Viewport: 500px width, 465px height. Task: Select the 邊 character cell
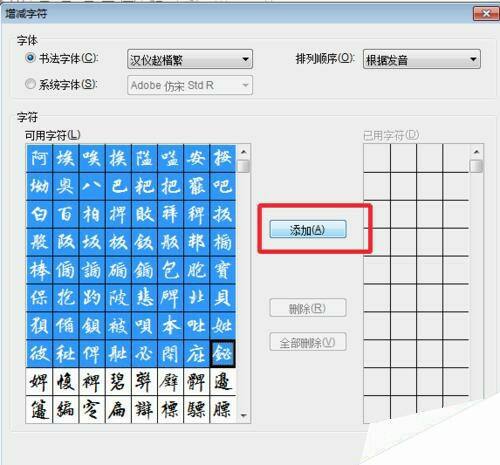223,382
